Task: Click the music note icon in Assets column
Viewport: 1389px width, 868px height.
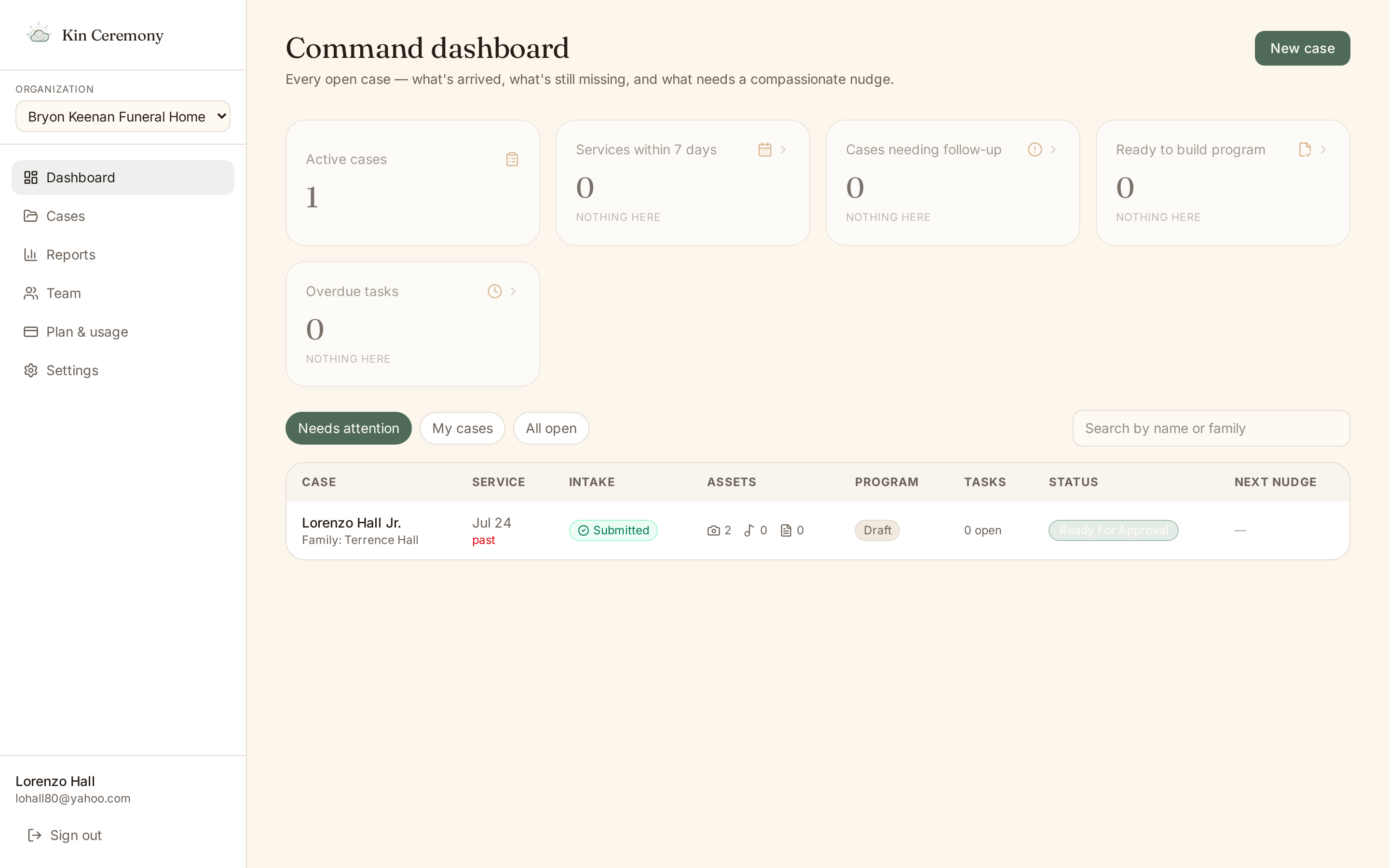Action: click(749, 530)
